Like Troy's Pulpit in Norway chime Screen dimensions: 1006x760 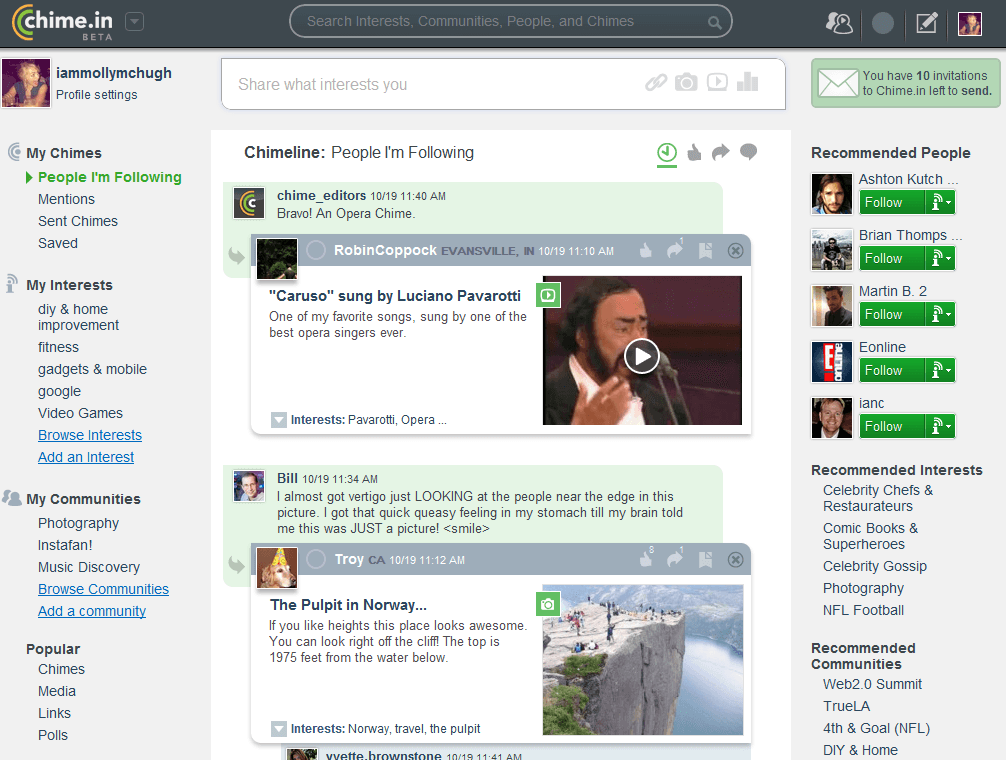click(646, 558)
